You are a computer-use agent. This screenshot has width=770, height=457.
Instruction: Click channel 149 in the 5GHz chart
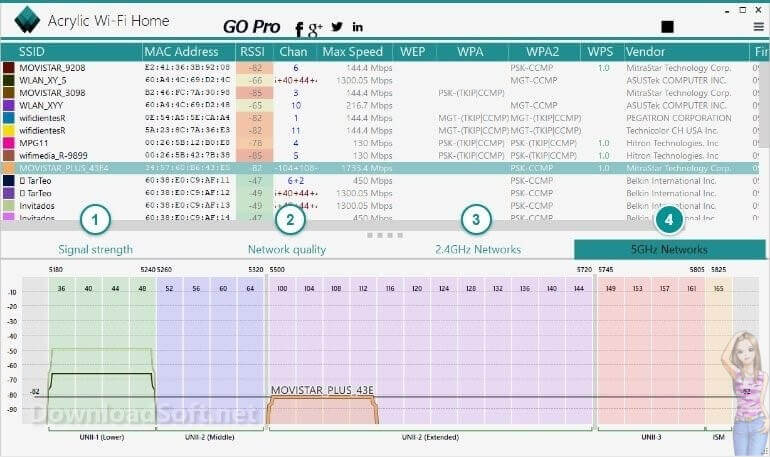click(610, 289)
